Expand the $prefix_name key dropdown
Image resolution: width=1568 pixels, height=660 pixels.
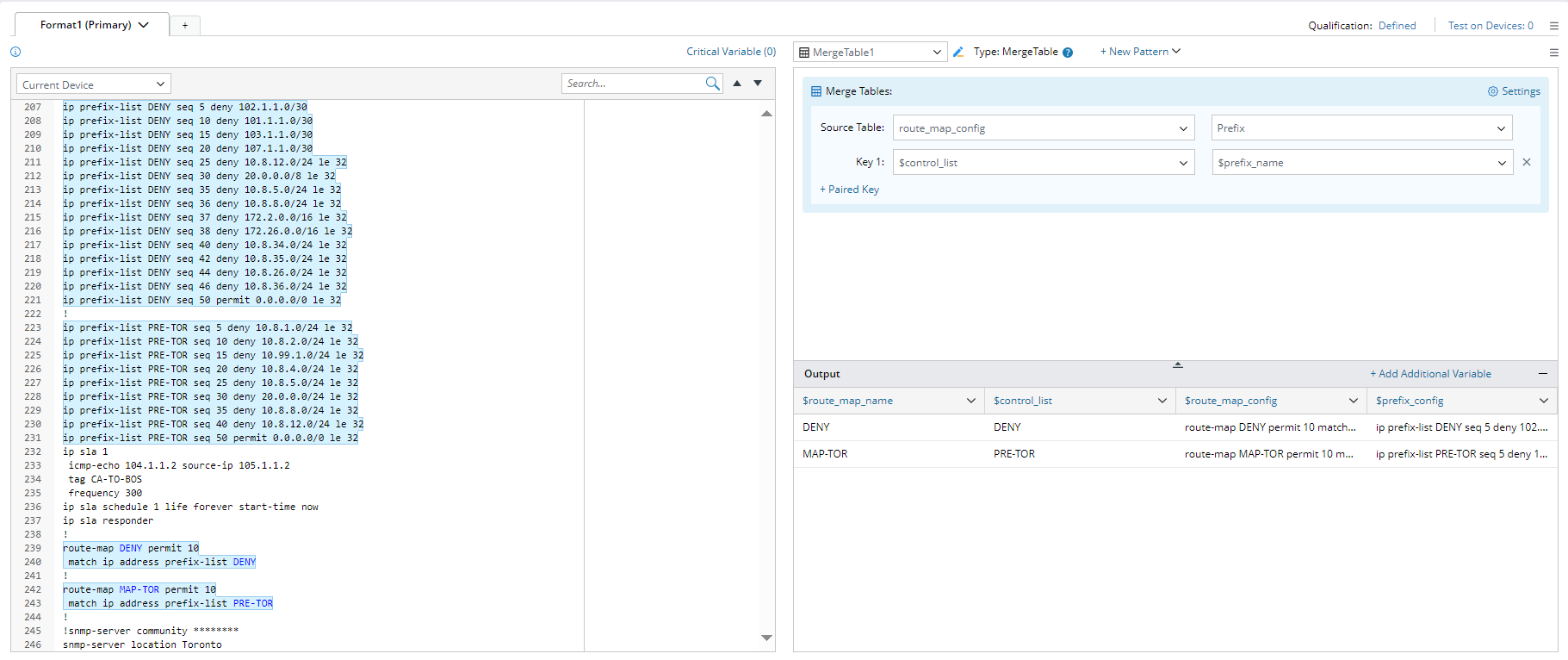pos(1361,163)
